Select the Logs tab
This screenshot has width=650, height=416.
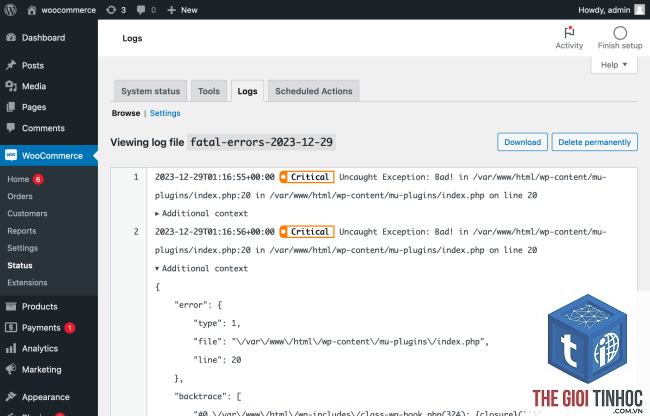[247, 91]
